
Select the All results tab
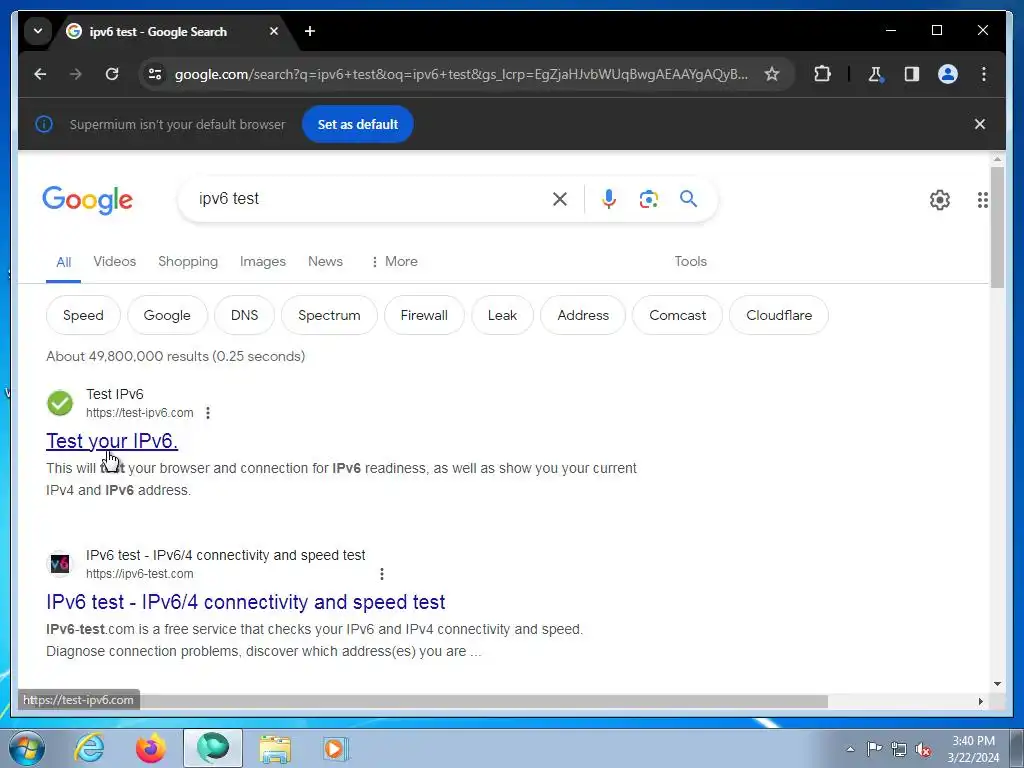coord(63,262)
